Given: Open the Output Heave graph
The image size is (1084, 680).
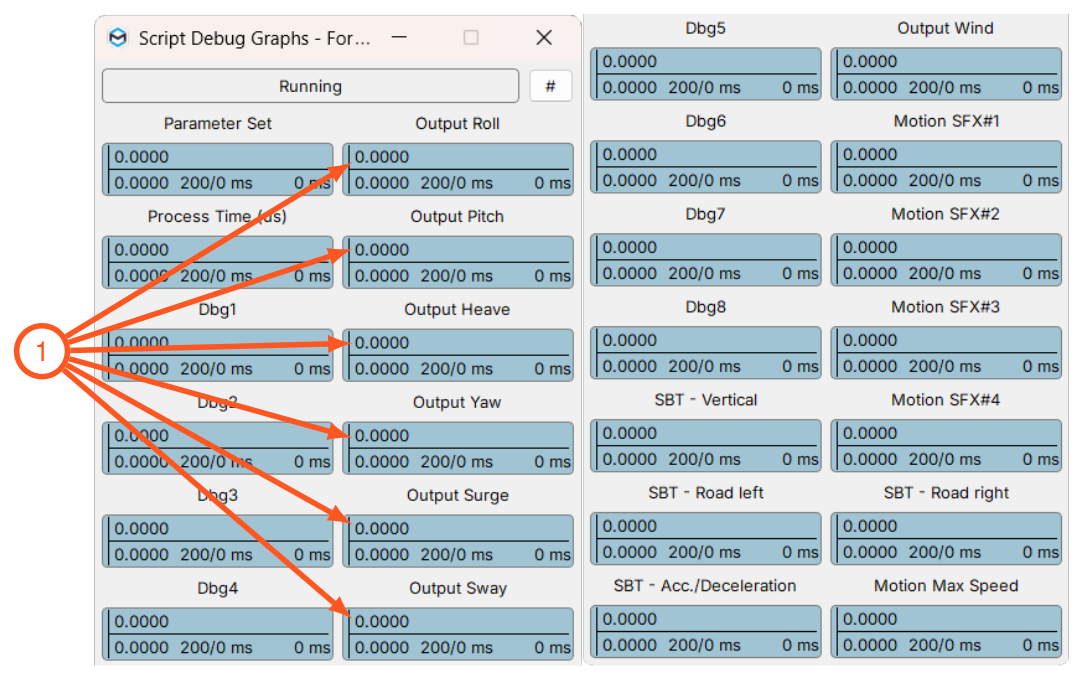Looking at the screenshot, I should tap(458, 355).
